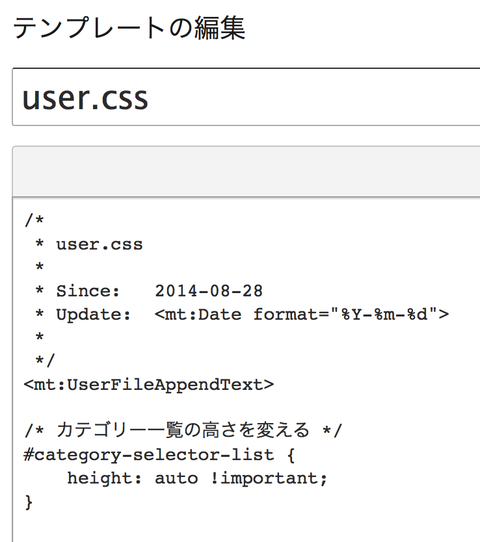Image resolution: width=480 pixels, height=542 pixels.
Task: Click the 'height: auto !important;' line
Action: tap(197, 478)
